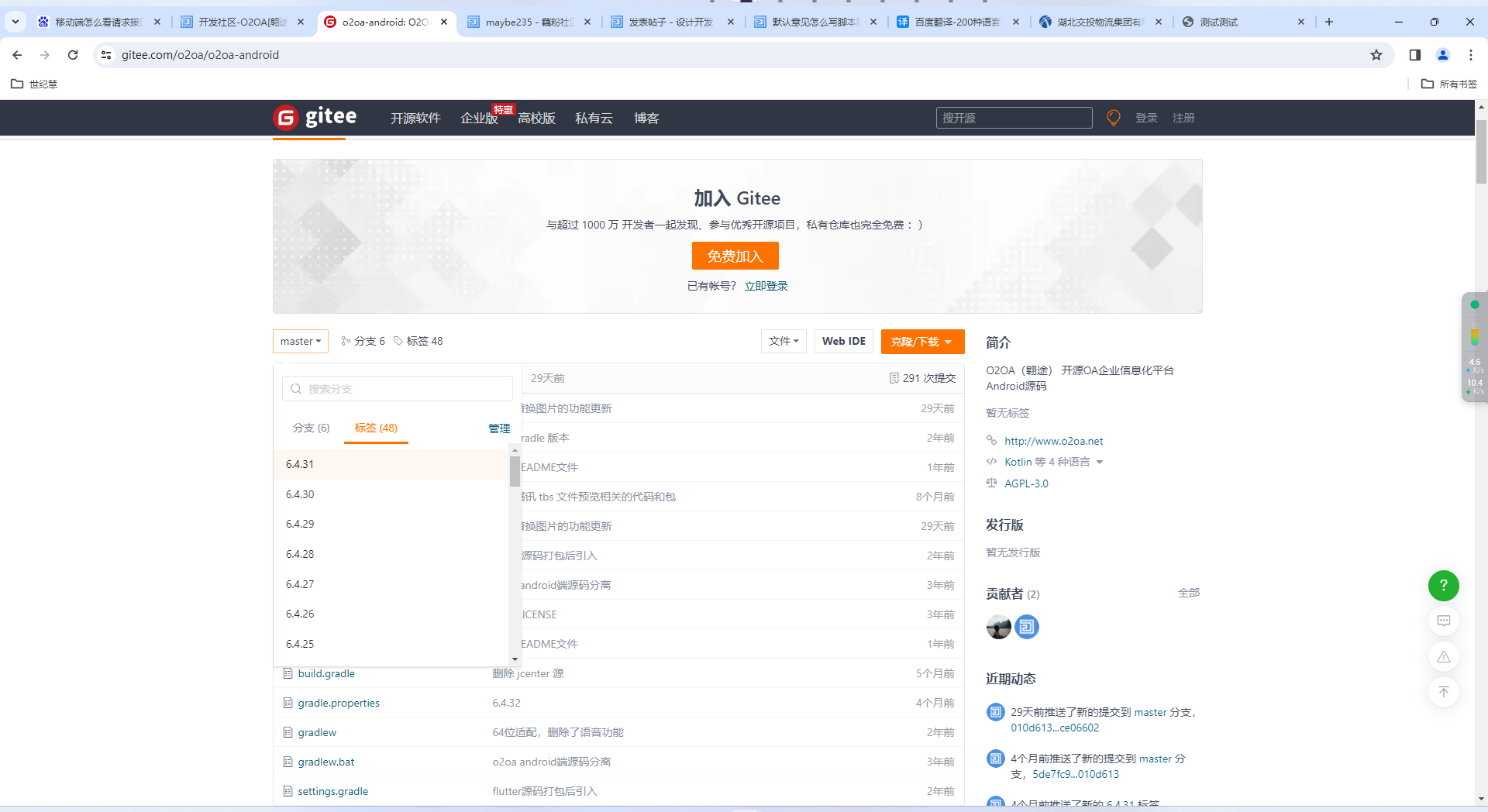Click the Gitee logo

[x=315, y=117]
